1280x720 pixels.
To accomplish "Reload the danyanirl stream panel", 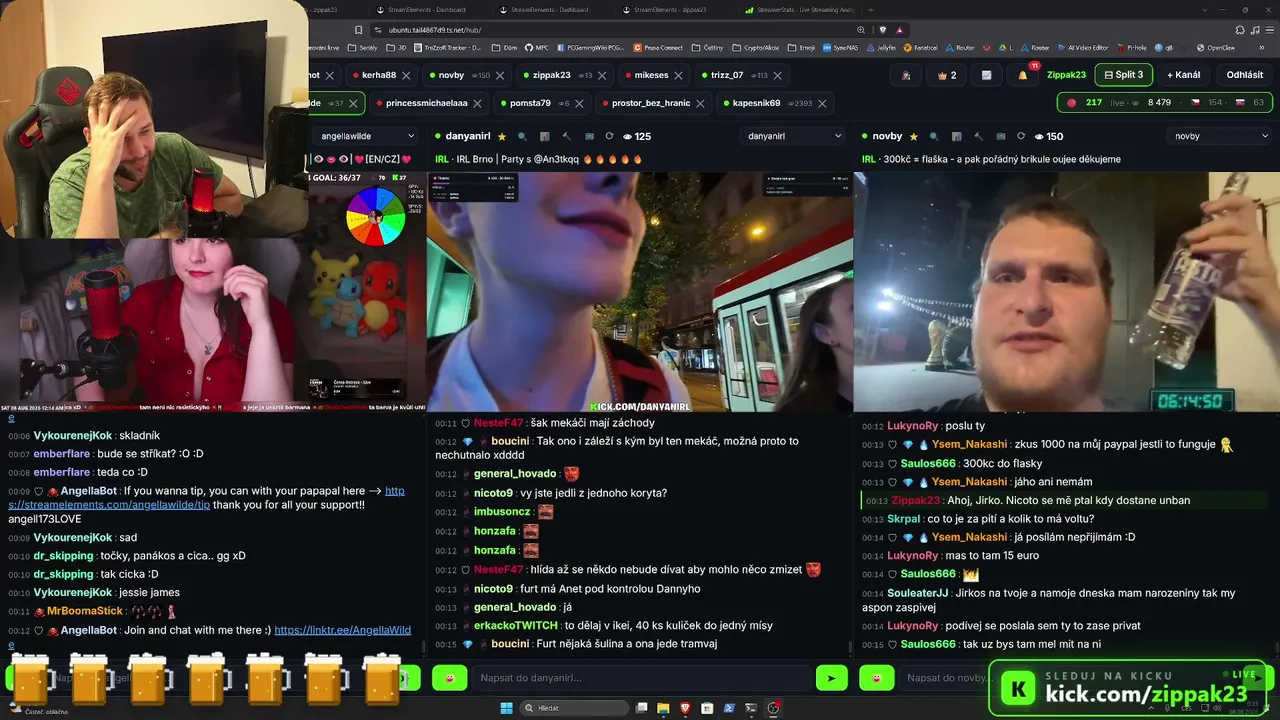I will (x=609, y=136).
